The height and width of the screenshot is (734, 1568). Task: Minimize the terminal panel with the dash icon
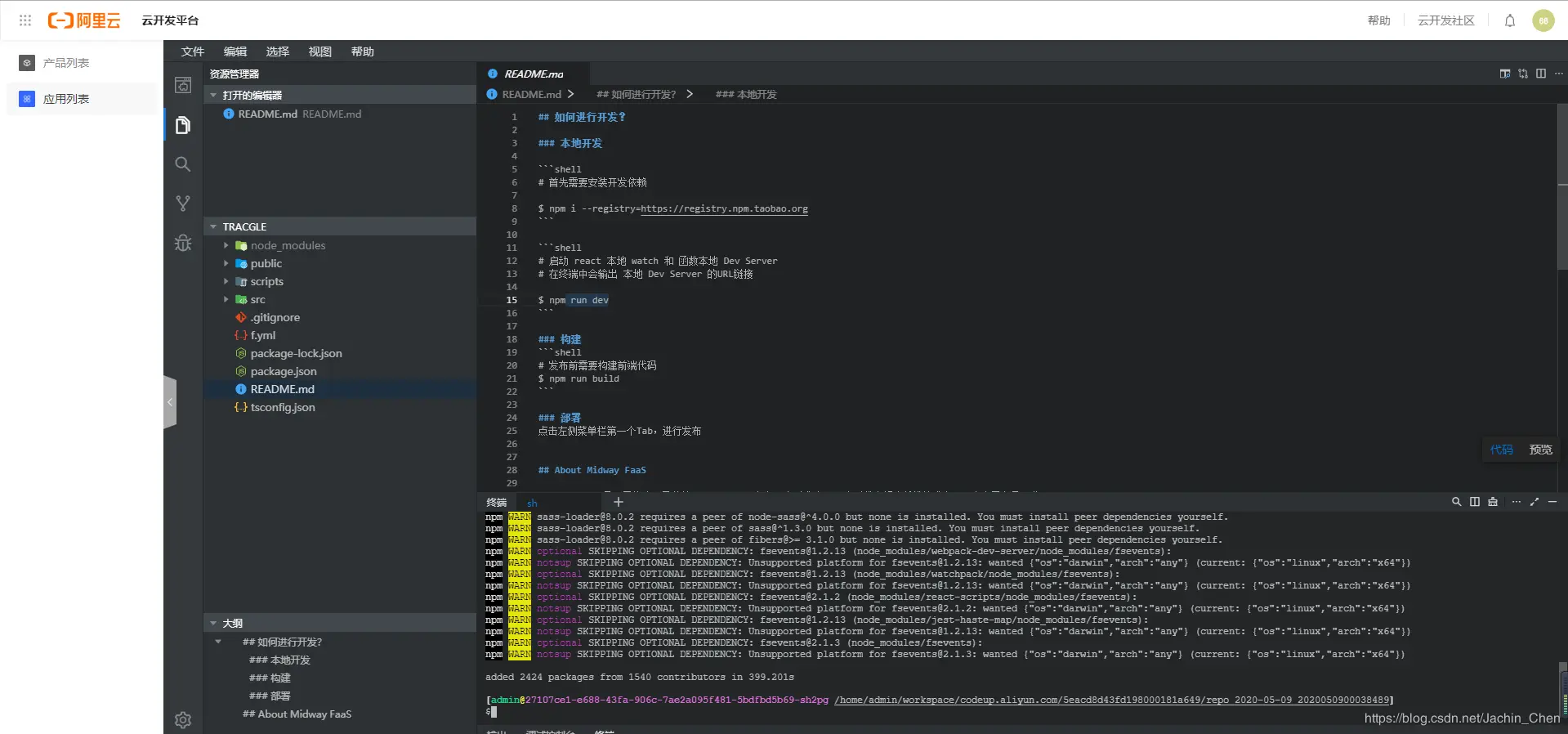click(1552, 502)
